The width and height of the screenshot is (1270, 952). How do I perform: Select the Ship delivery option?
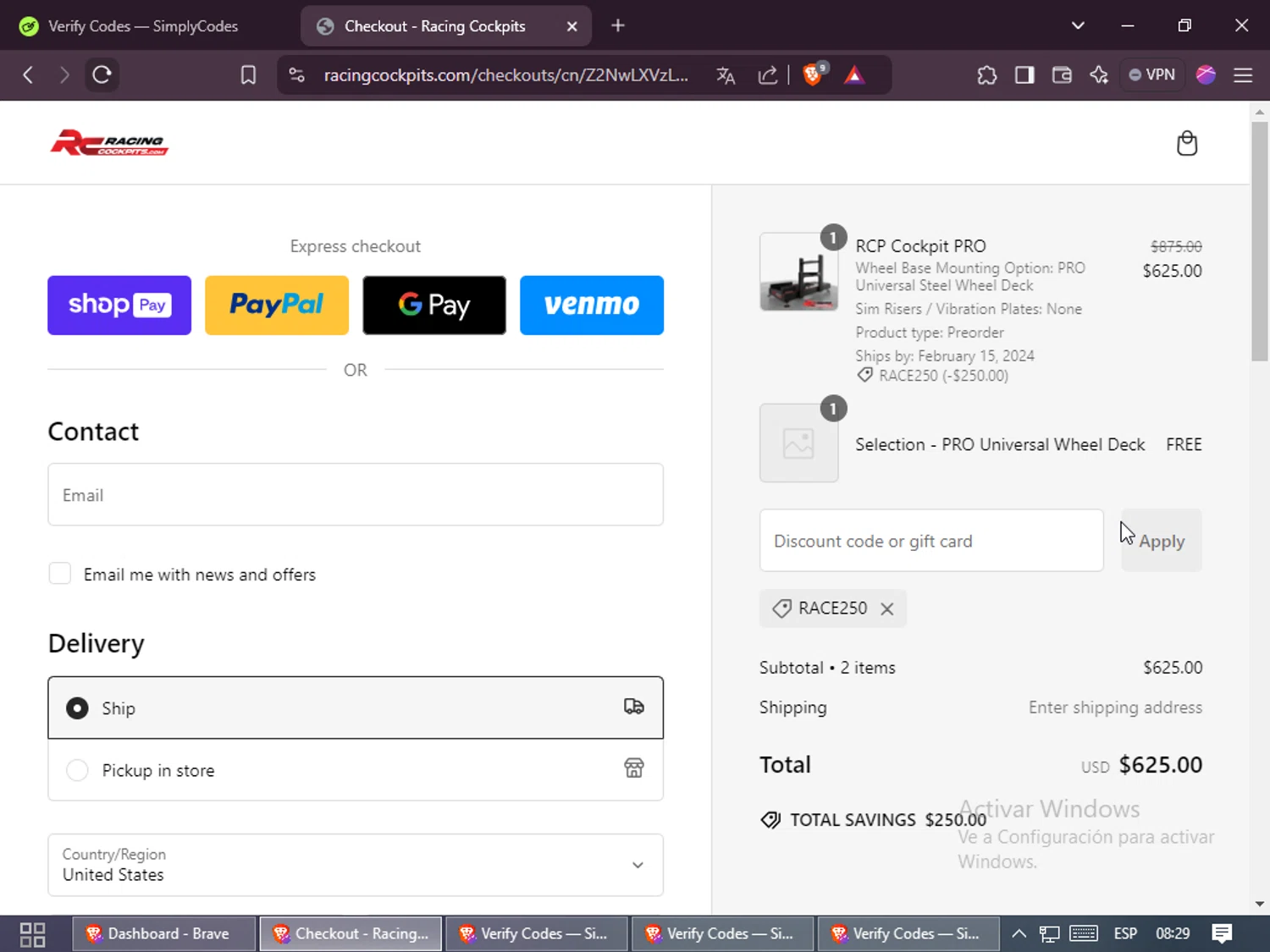[x=356, y=707]
